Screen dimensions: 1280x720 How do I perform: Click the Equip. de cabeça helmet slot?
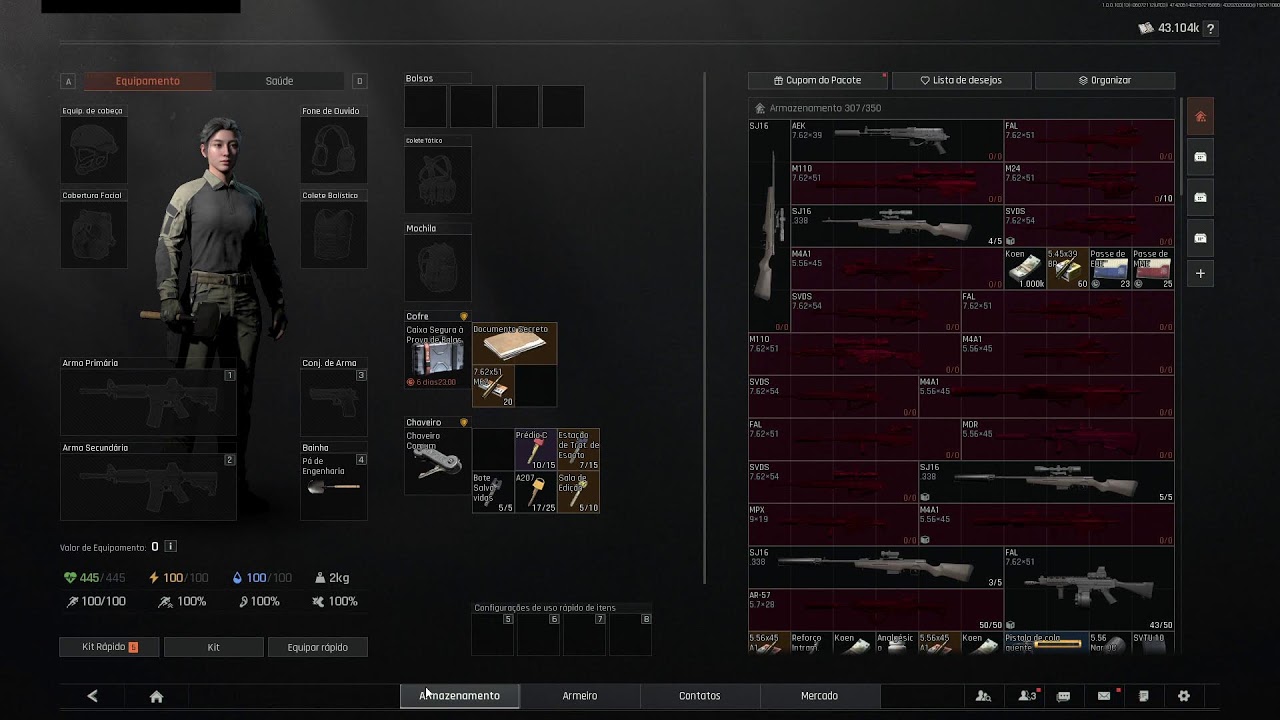(94, 150)
